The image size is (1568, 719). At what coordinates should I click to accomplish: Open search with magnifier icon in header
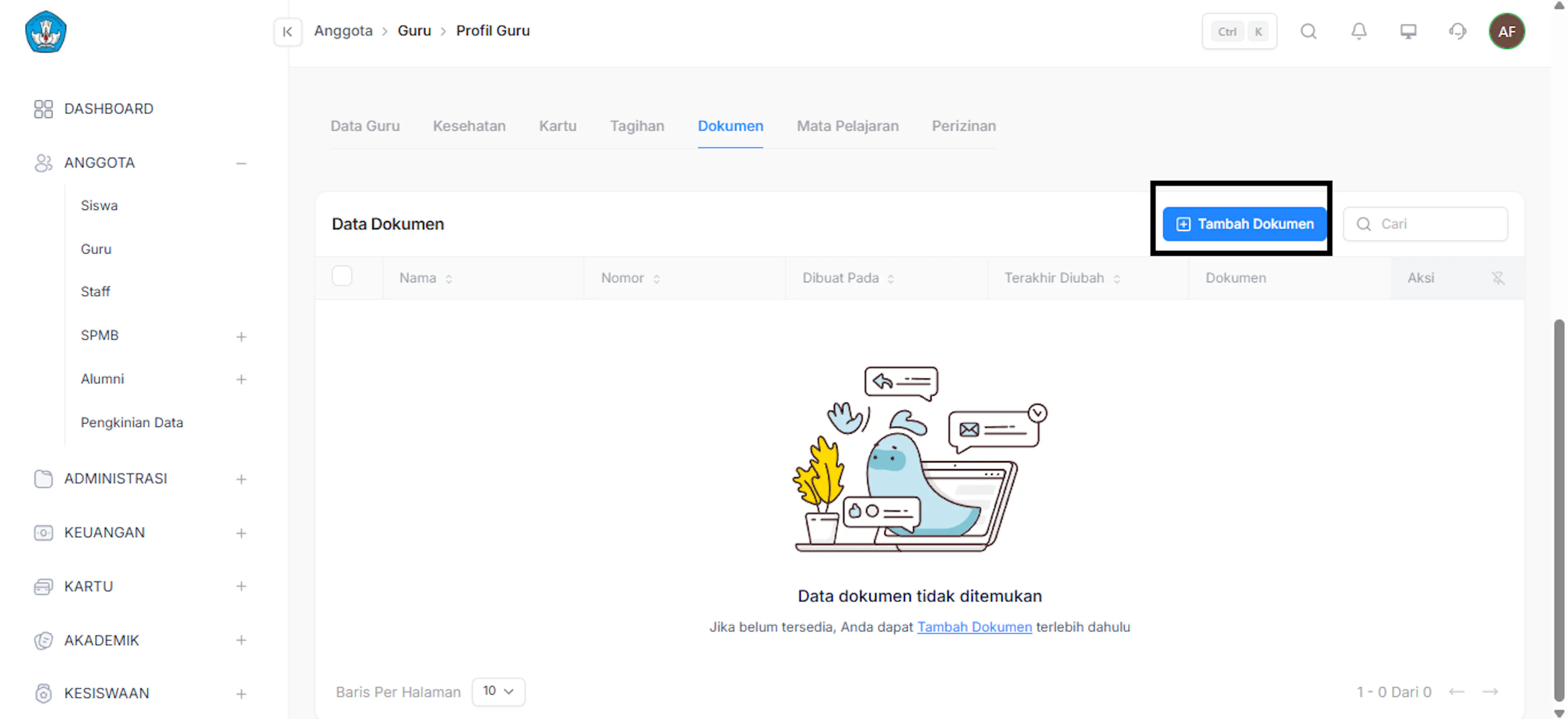click(x=1308, y=31)
